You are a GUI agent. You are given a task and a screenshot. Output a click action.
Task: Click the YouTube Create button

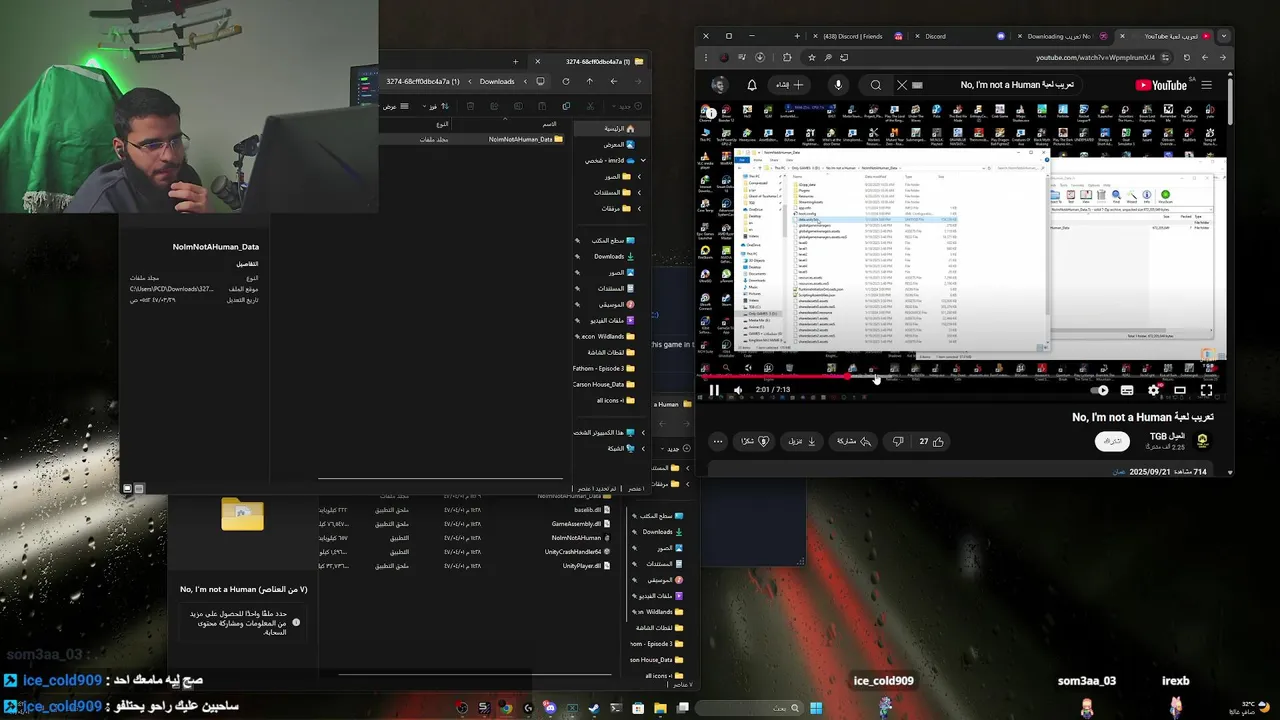click(x=790, y=85)
